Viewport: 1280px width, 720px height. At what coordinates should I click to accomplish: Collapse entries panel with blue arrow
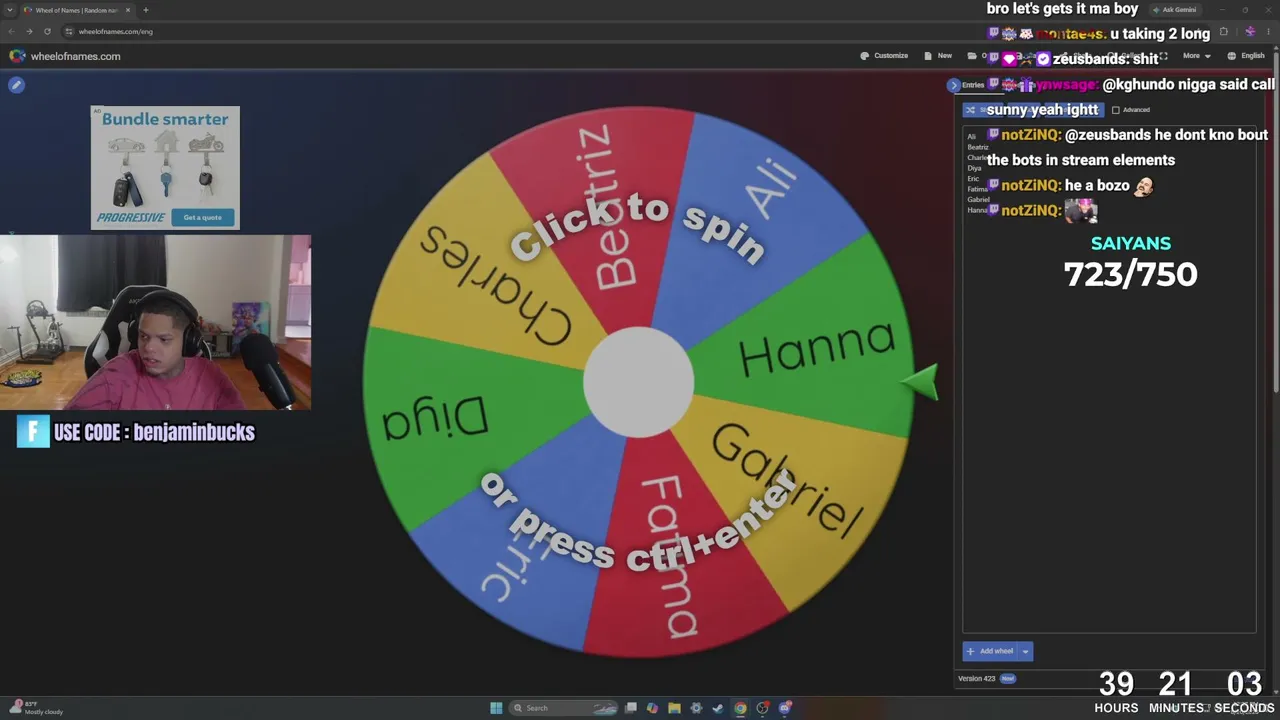click(954, 85)
